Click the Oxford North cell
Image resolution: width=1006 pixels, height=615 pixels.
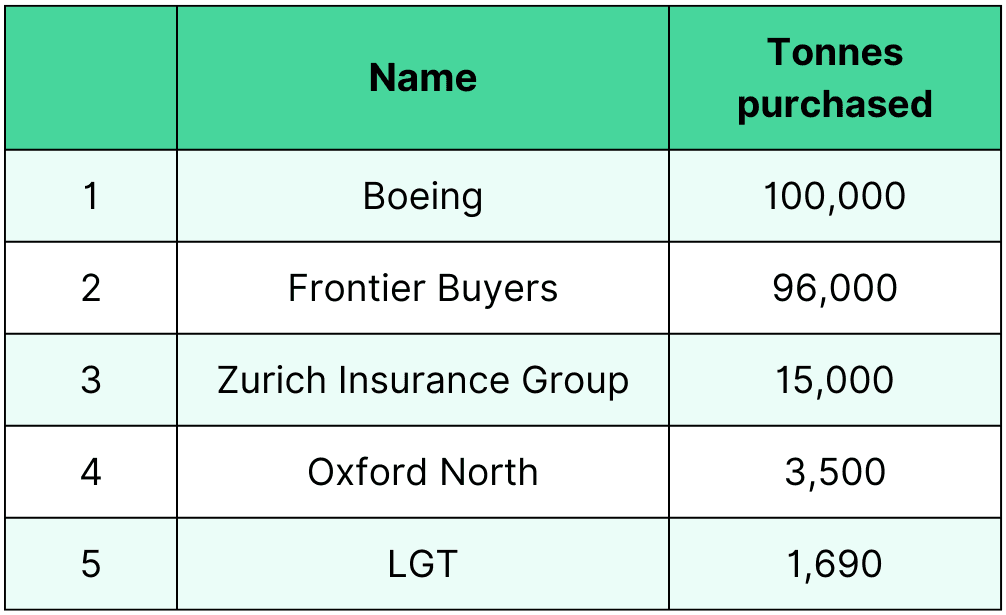(x=423, y=472)
